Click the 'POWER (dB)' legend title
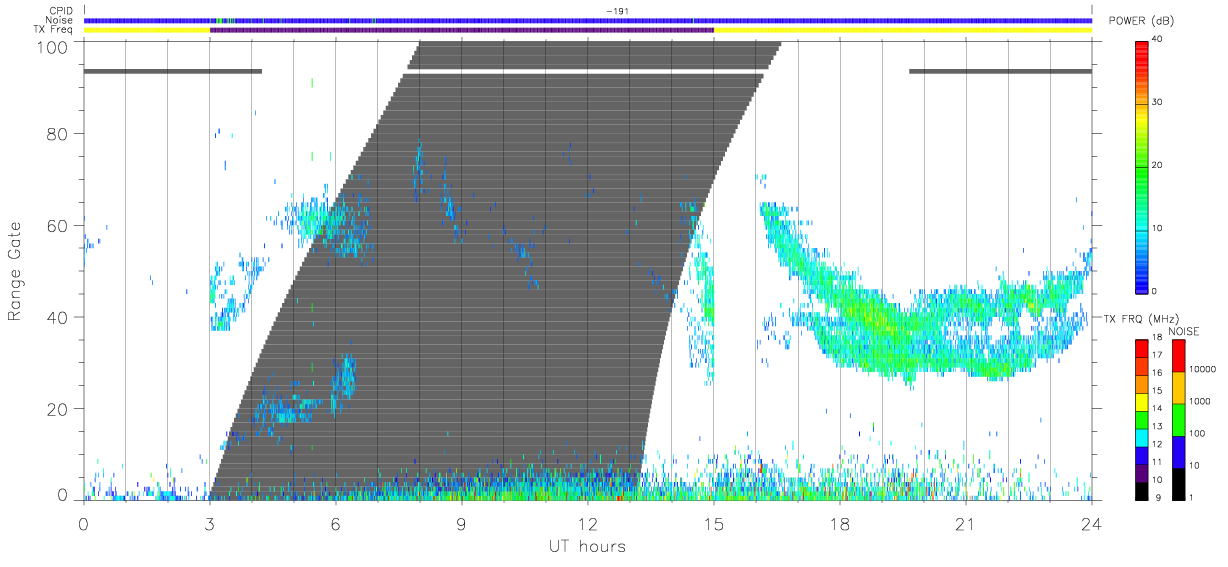The image size is (1228, 567). pos(1142,21)
